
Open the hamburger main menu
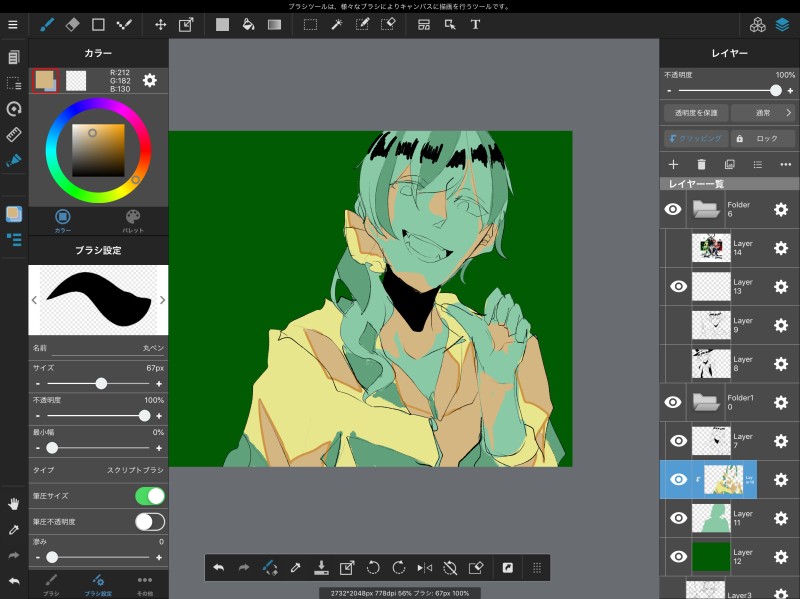point(13,24)
